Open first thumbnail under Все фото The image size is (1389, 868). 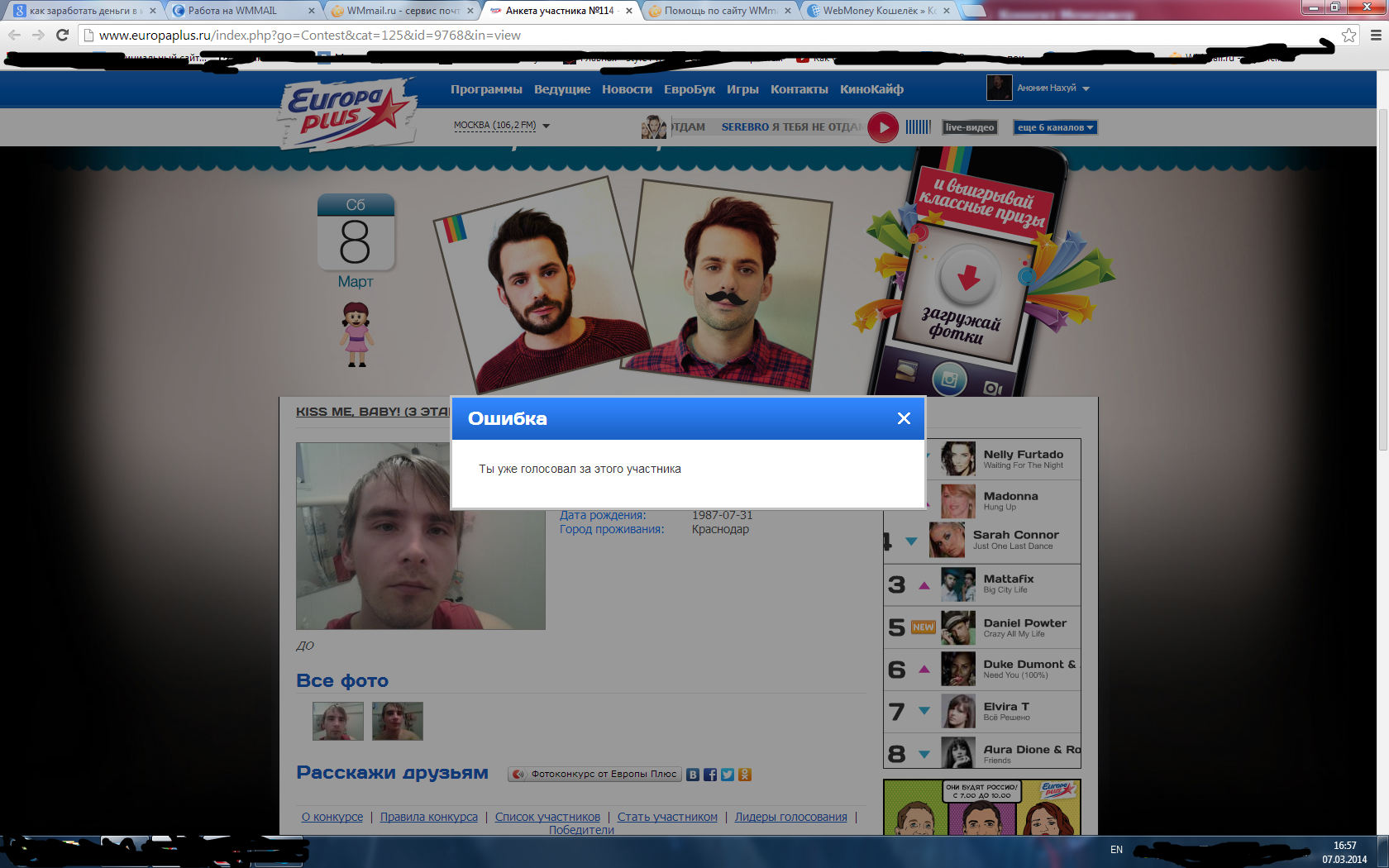337,721
